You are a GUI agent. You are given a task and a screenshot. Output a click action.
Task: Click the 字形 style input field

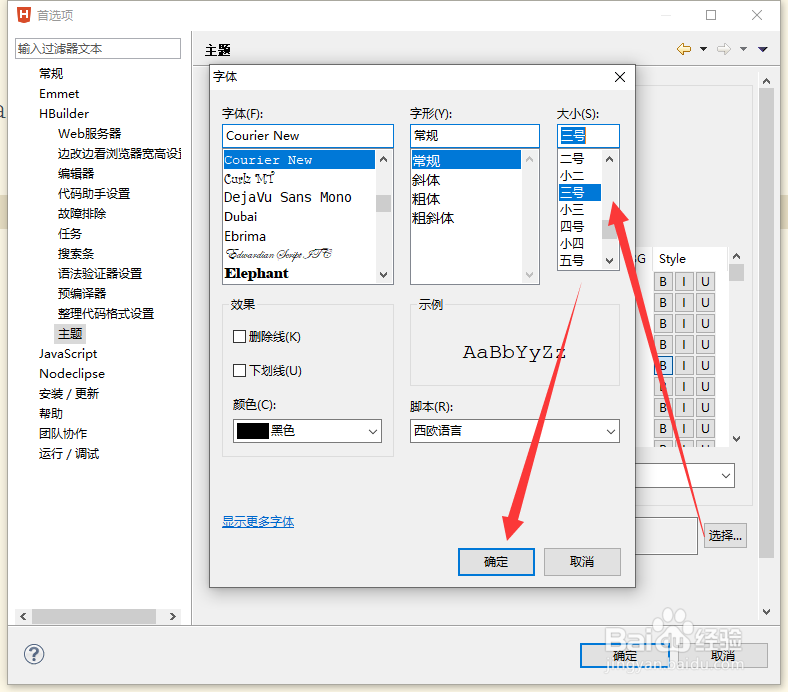(x=474, y=136)
